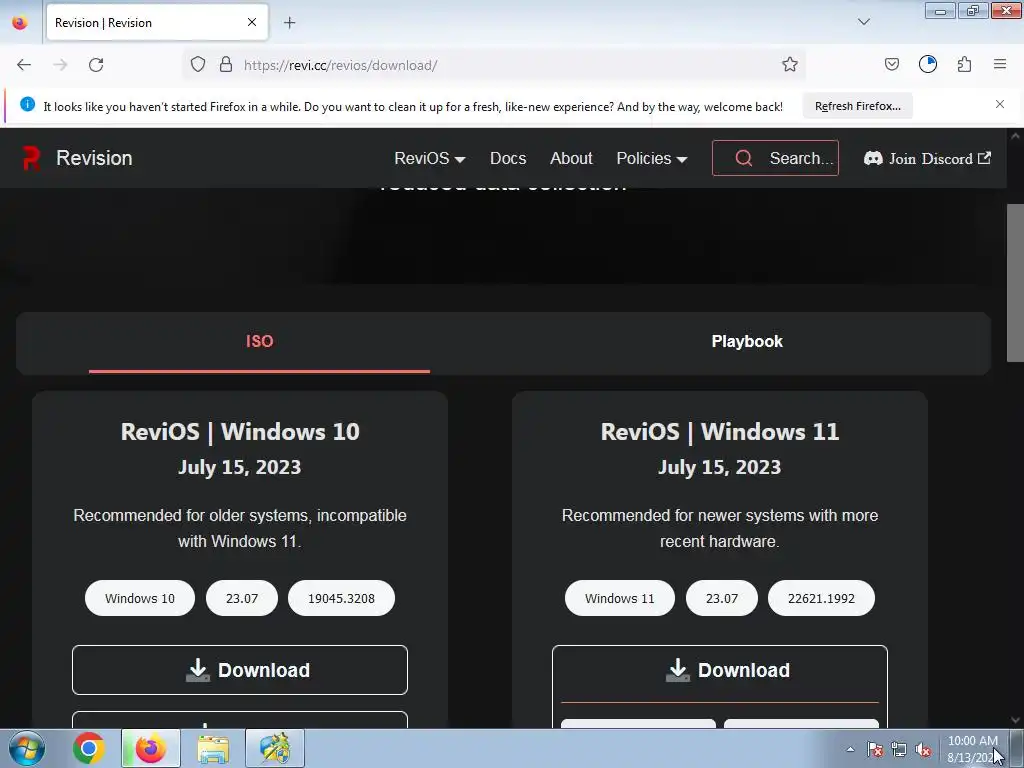Show hidden system tray icons
Screen dimensions: 1024x768
coord(850,749)
